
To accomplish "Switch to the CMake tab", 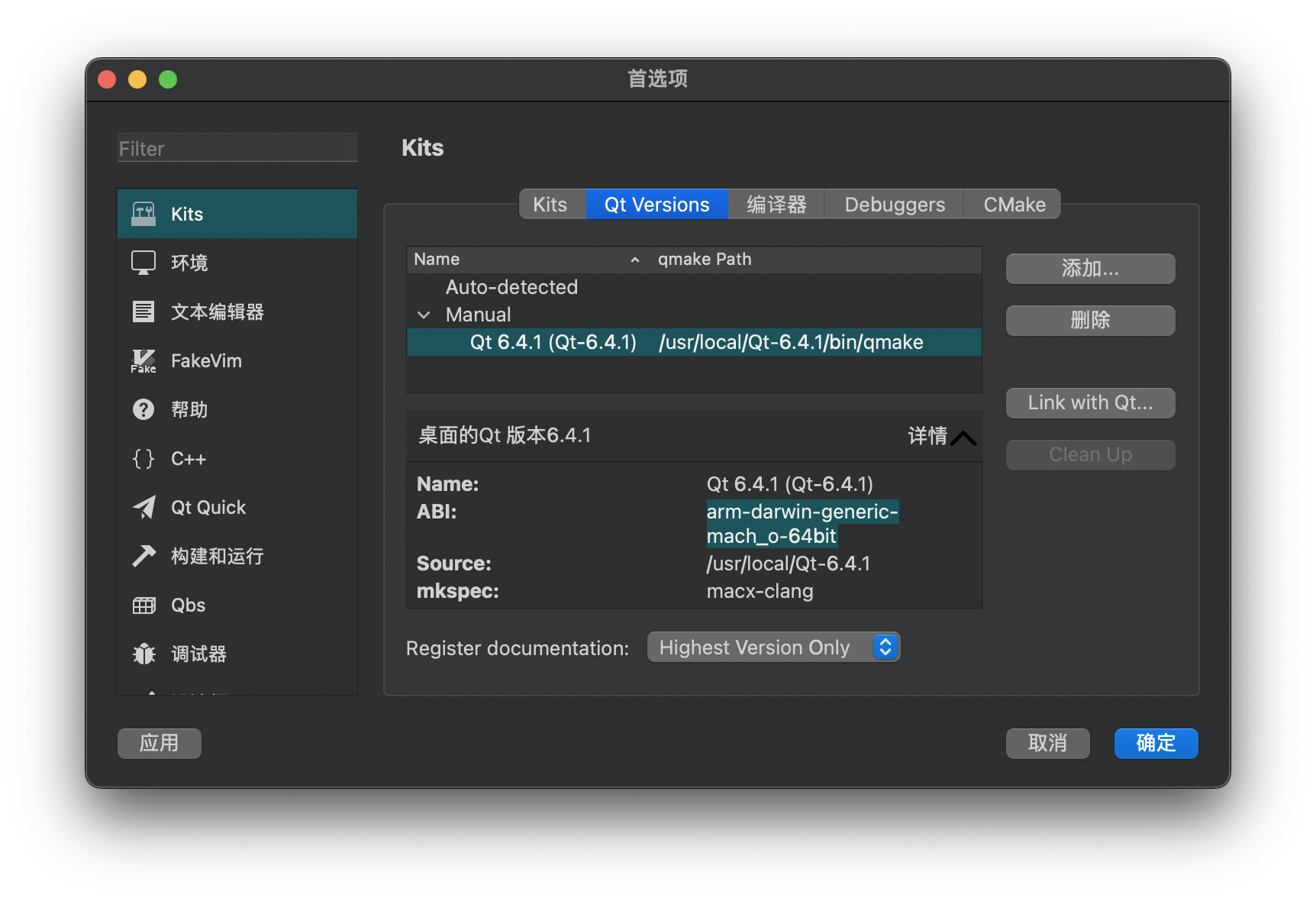I will 1013,205.
